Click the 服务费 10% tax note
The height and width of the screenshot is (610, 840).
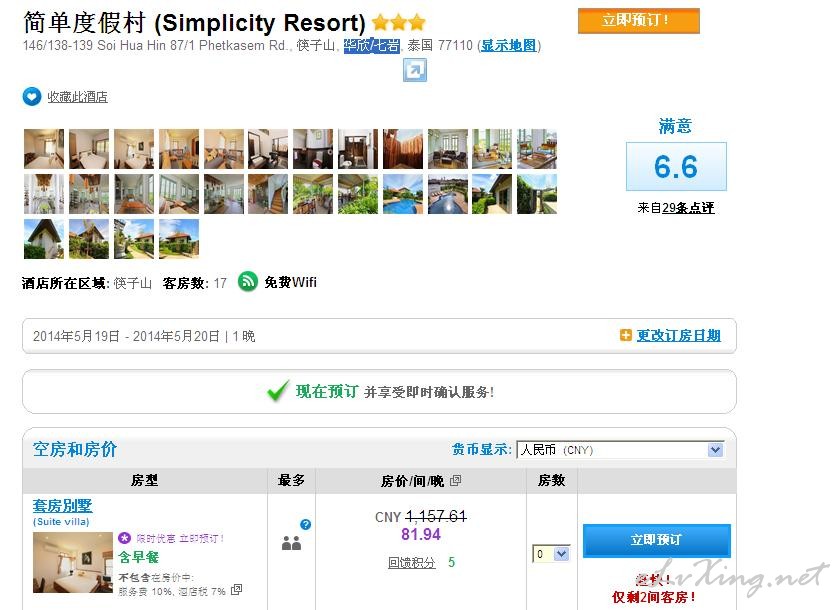coord(145,591)
